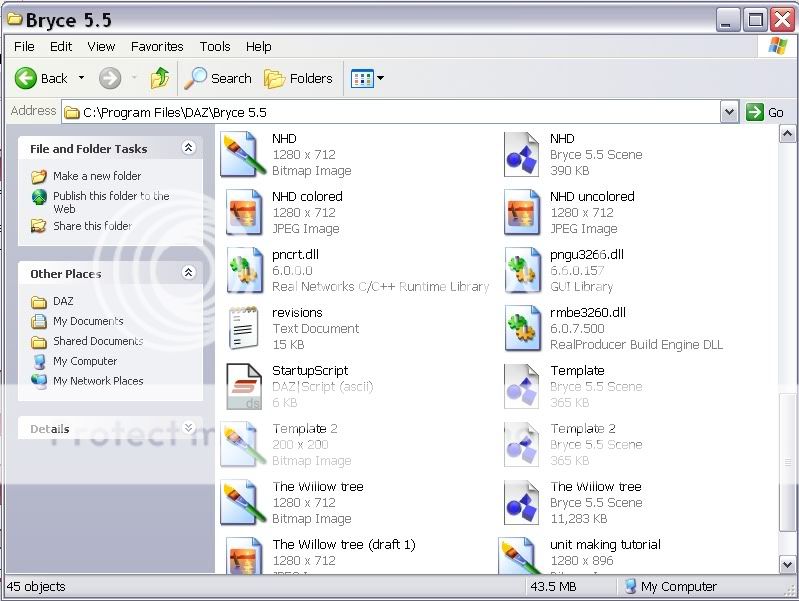Select The Willow tree Bryce scene icon
This screenshot has height=601, width=799.
point(521,502)
